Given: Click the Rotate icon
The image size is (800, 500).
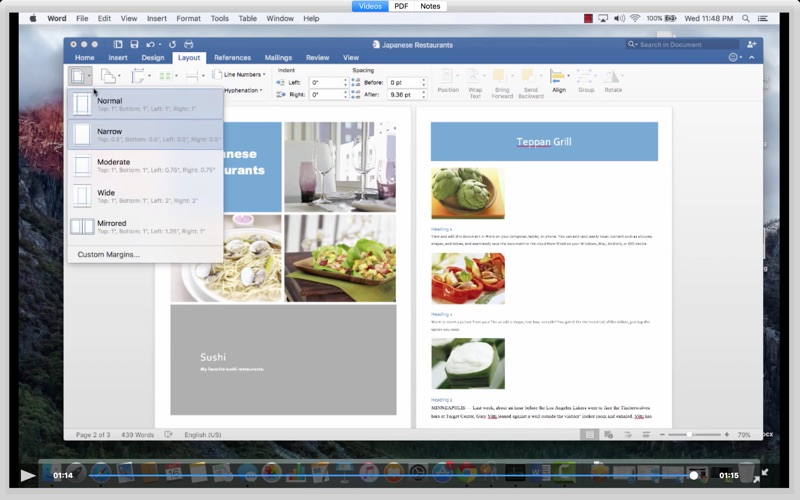Looking at the screenshot, I should coord(611,77).
